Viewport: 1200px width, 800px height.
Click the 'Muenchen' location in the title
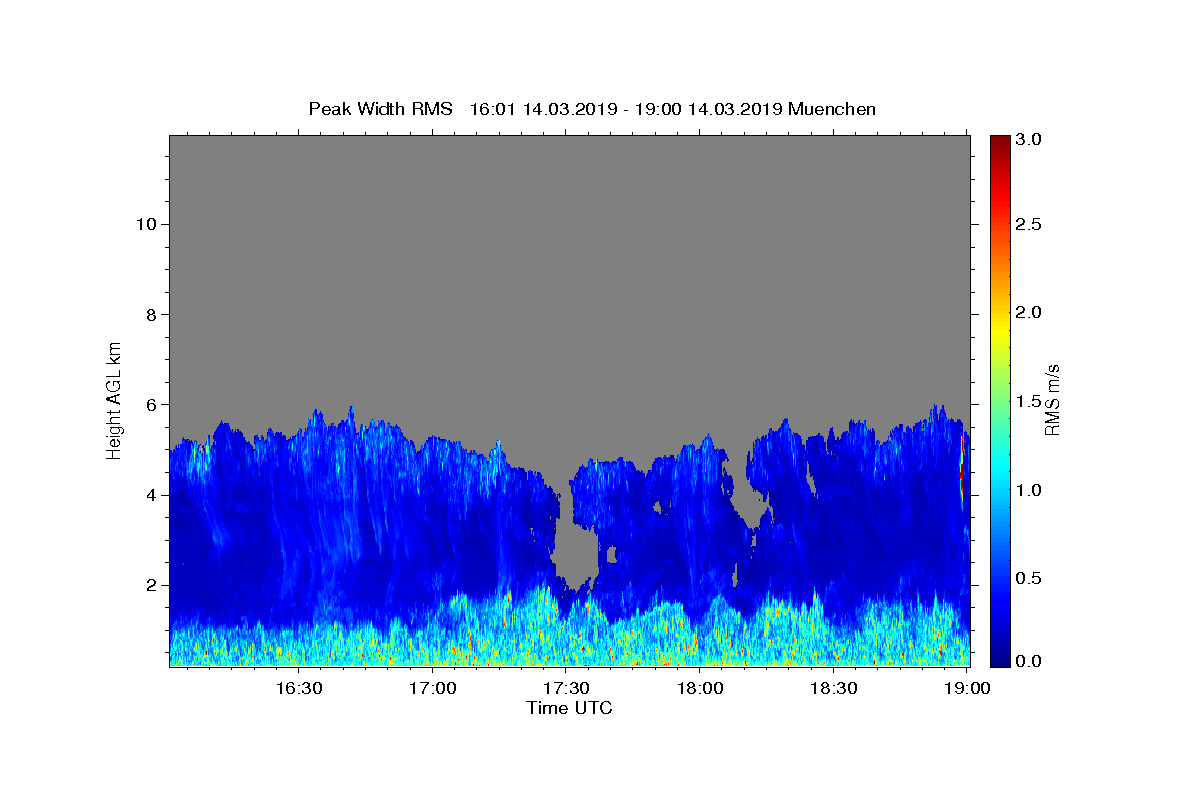click(832, 109)
